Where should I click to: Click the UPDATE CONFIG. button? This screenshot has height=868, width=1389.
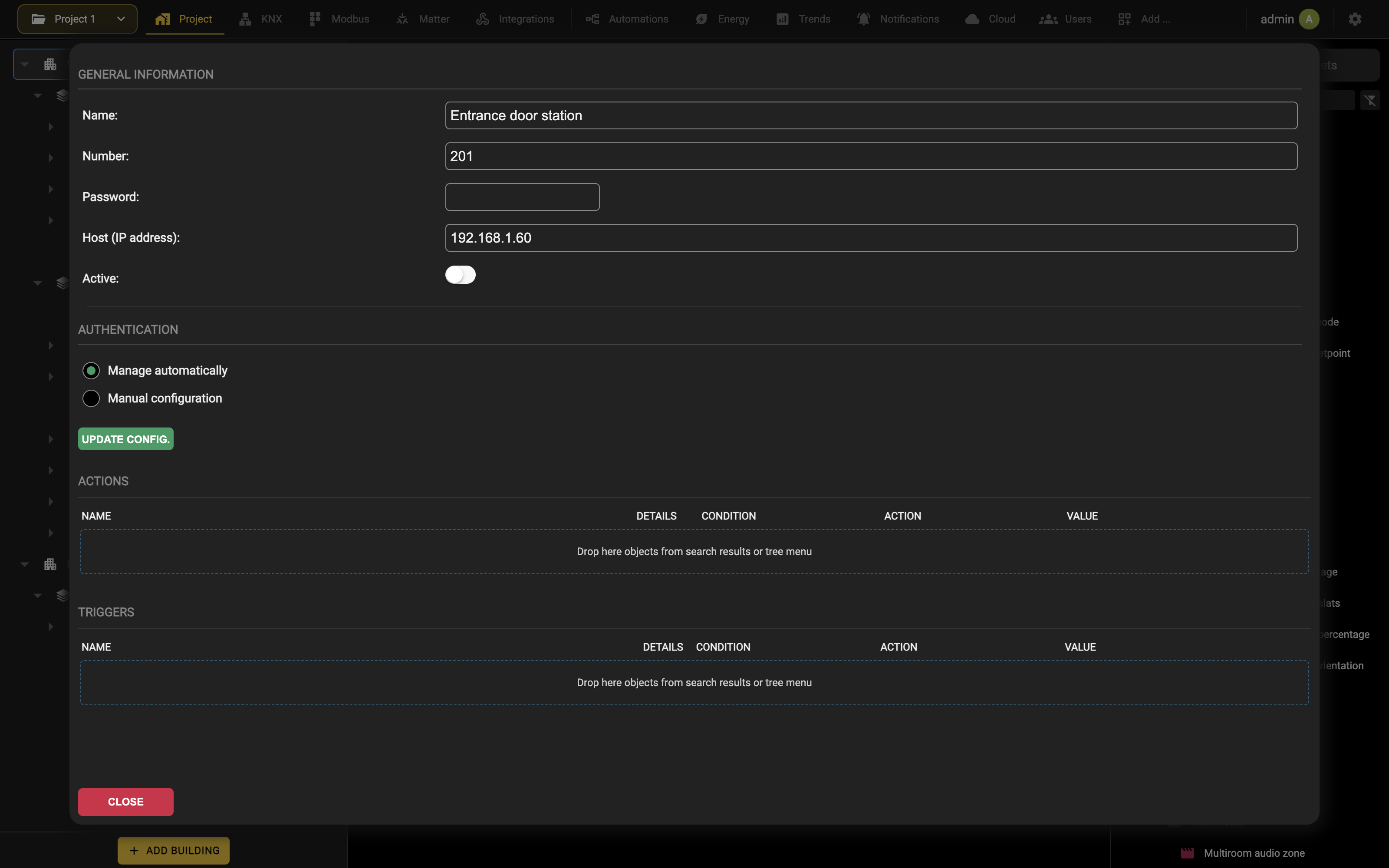pos(126,439)
